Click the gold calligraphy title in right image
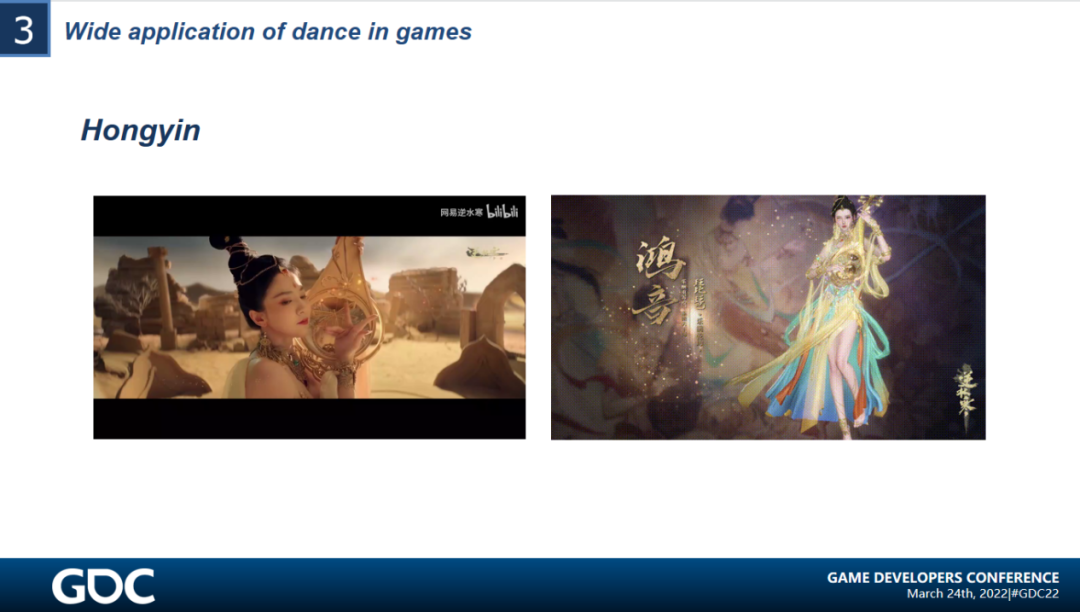 (658, 281)
